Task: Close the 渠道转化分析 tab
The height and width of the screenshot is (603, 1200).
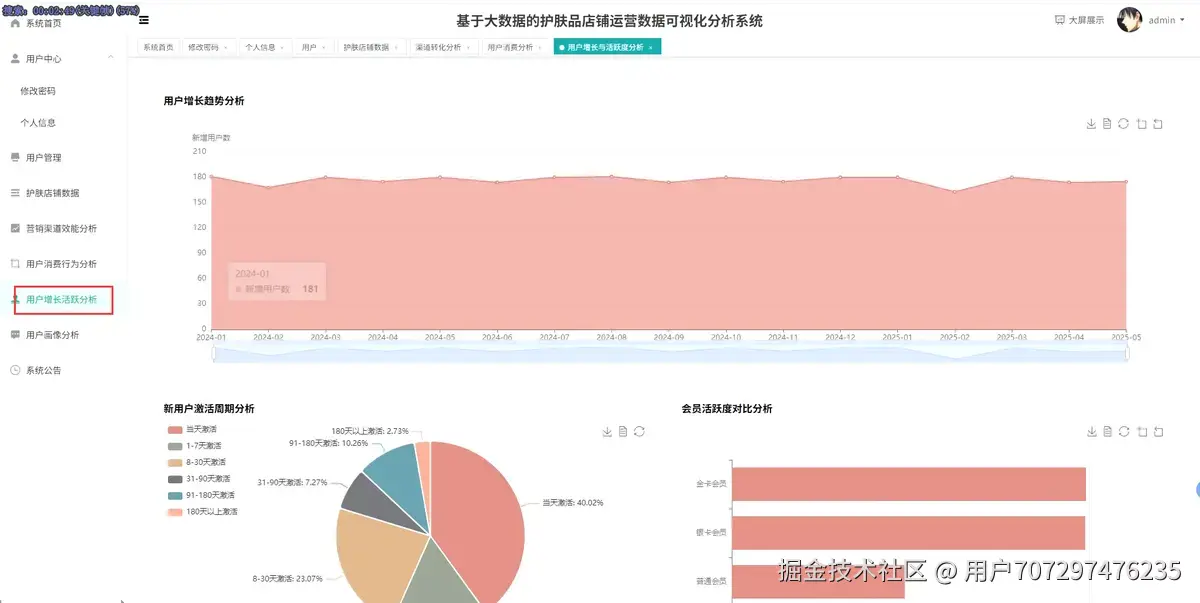Action: click(x=469, y=47)
